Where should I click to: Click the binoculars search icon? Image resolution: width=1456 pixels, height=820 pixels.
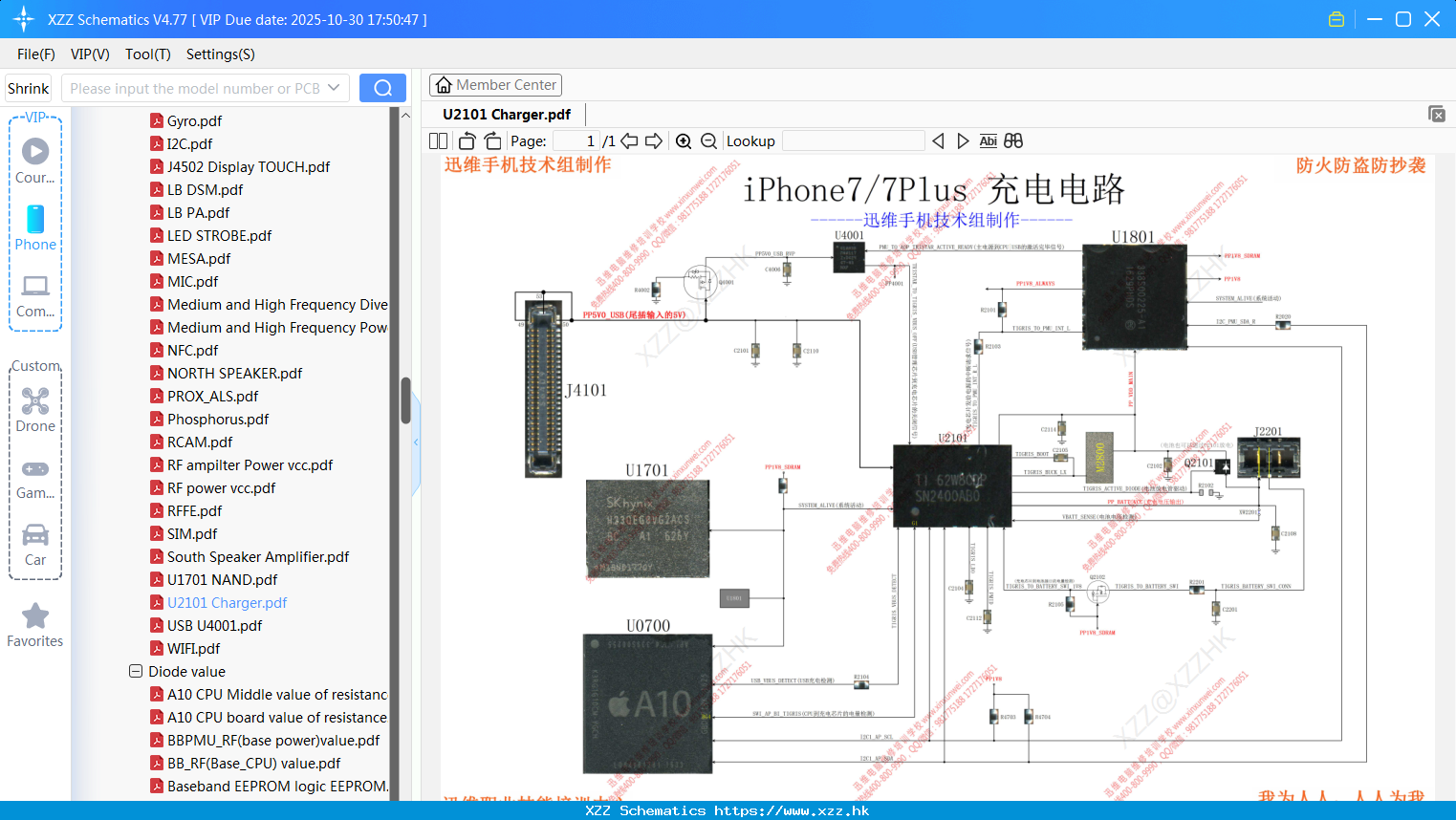[x=1013, y=140]
